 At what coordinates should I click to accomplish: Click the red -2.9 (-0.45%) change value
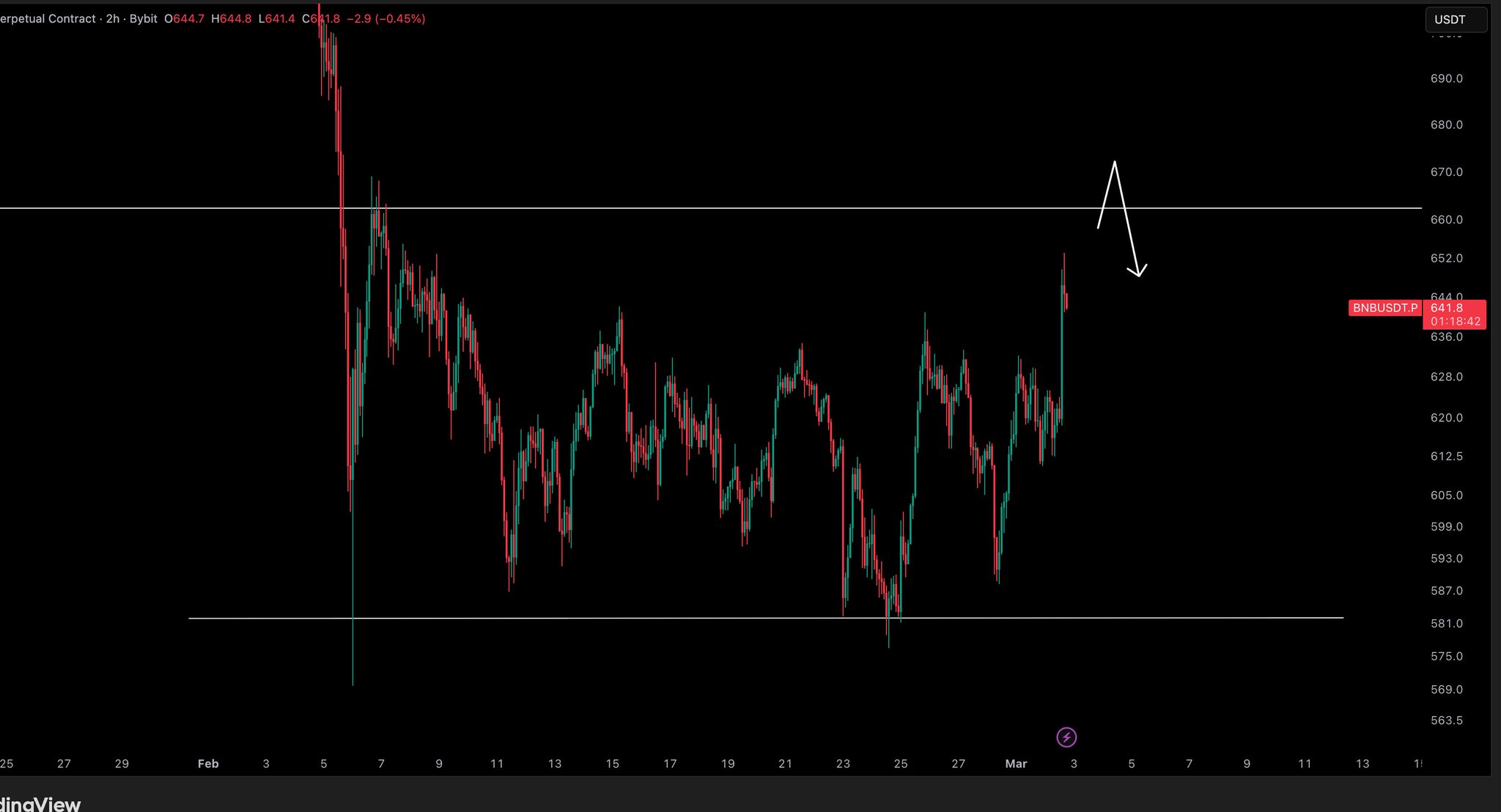[386, 18]
